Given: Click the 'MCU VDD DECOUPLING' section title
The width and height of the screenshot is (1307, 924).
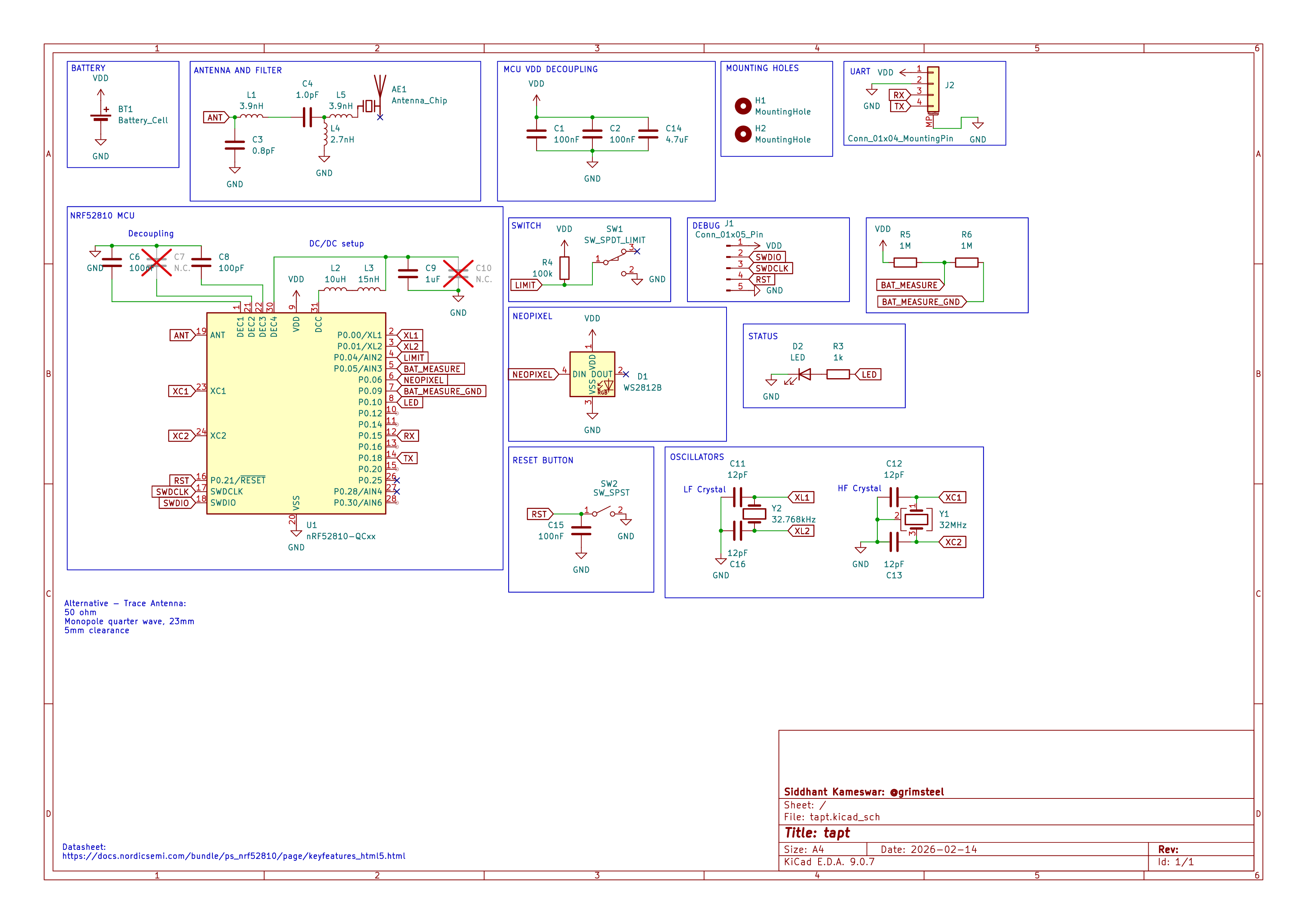Looking at the screenshot, I should click(x=550, y=69).
